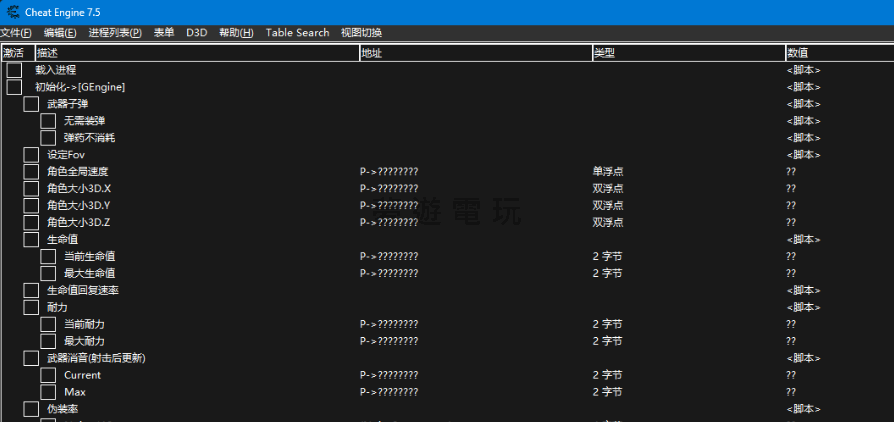Click address of 角色大小3D.X row

point(389,189)
